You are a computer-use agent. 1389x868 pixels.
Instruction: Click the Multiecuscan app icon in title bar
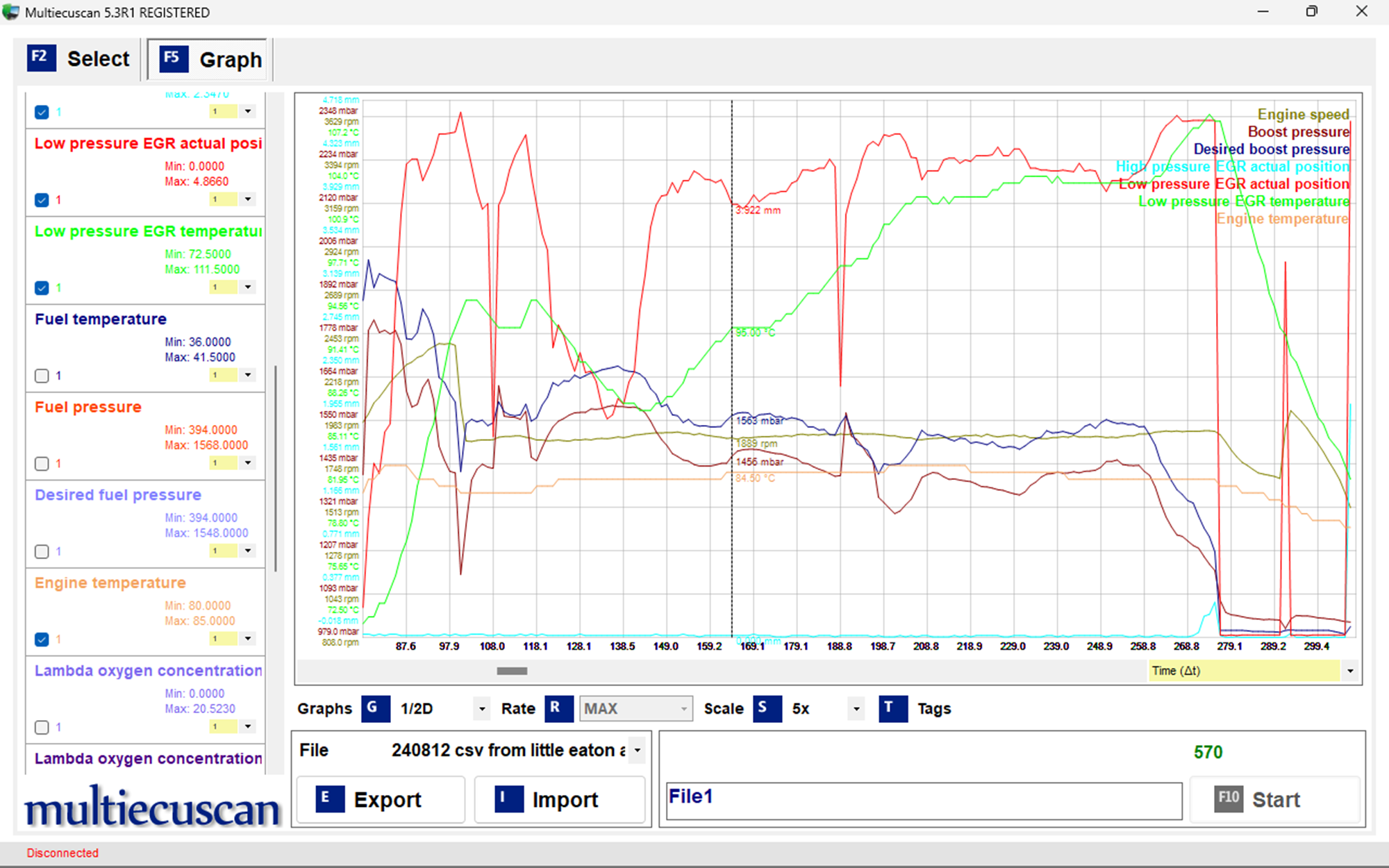(x=10, y=12)
